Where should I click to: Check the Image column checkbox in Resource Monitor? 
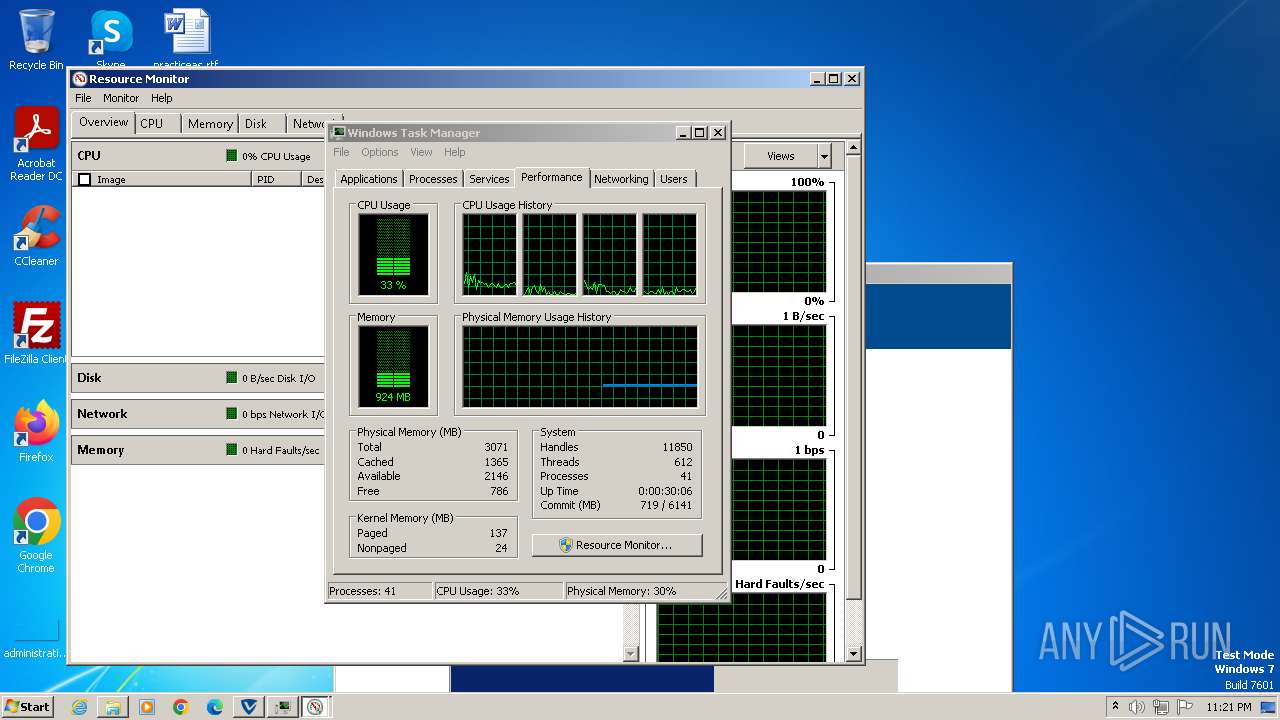click(x=85, y=180)
